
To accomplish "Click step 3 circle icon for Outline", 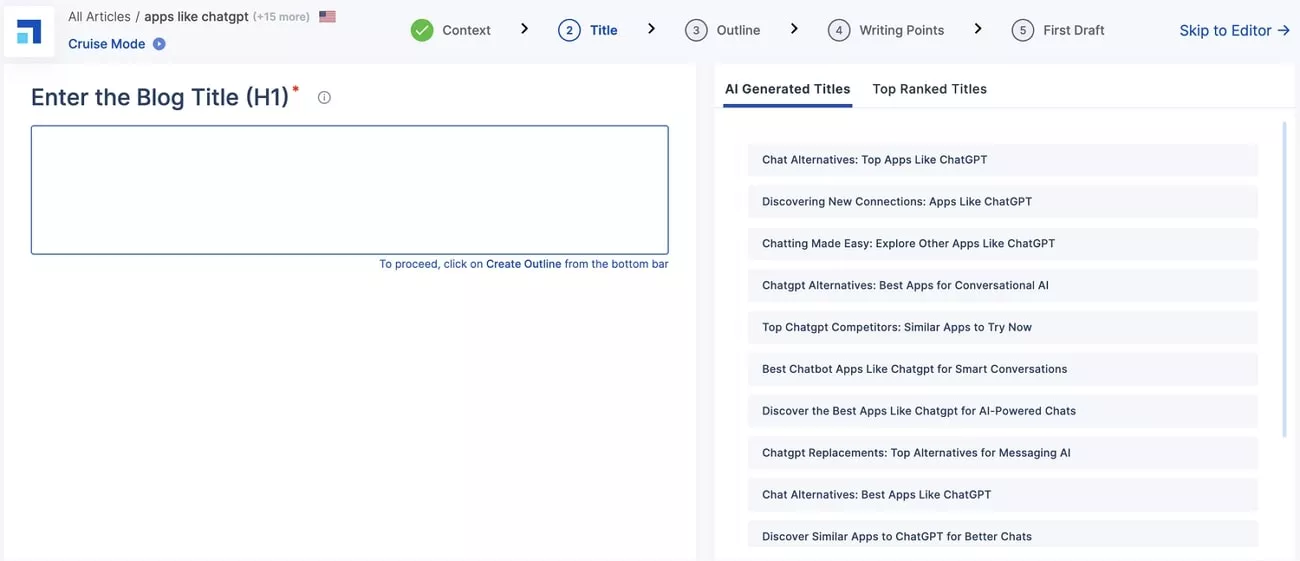I will pyautogui.click(x=696, y=30).
